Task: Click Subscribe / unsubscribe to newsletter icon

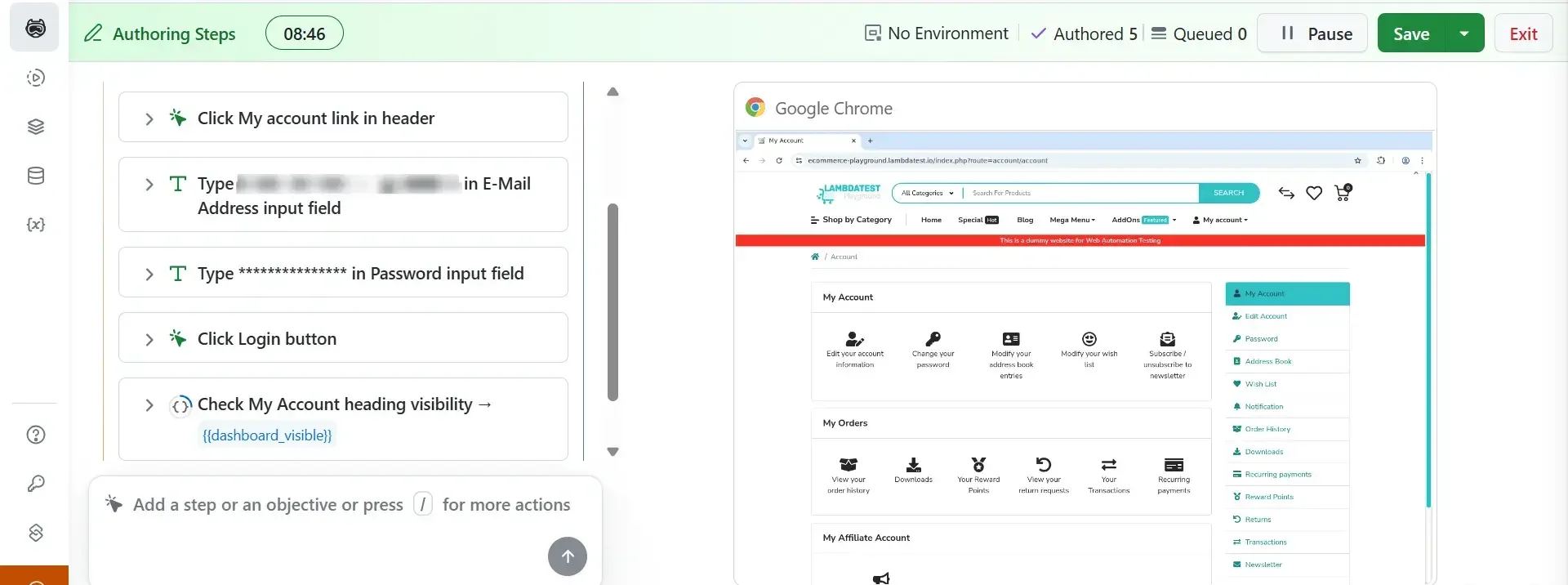Action: [1168, 339]
